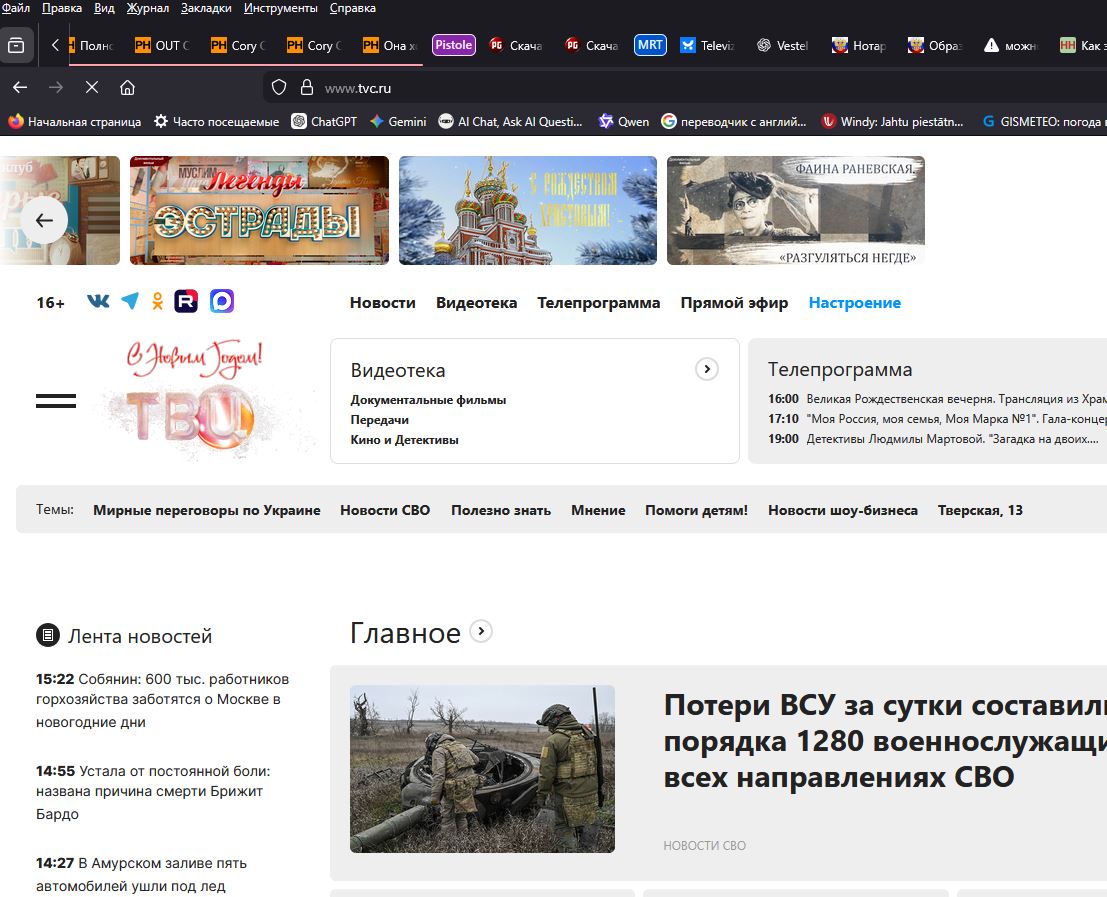Expand Видеотека with its arrow button

[x=706, y=369]
